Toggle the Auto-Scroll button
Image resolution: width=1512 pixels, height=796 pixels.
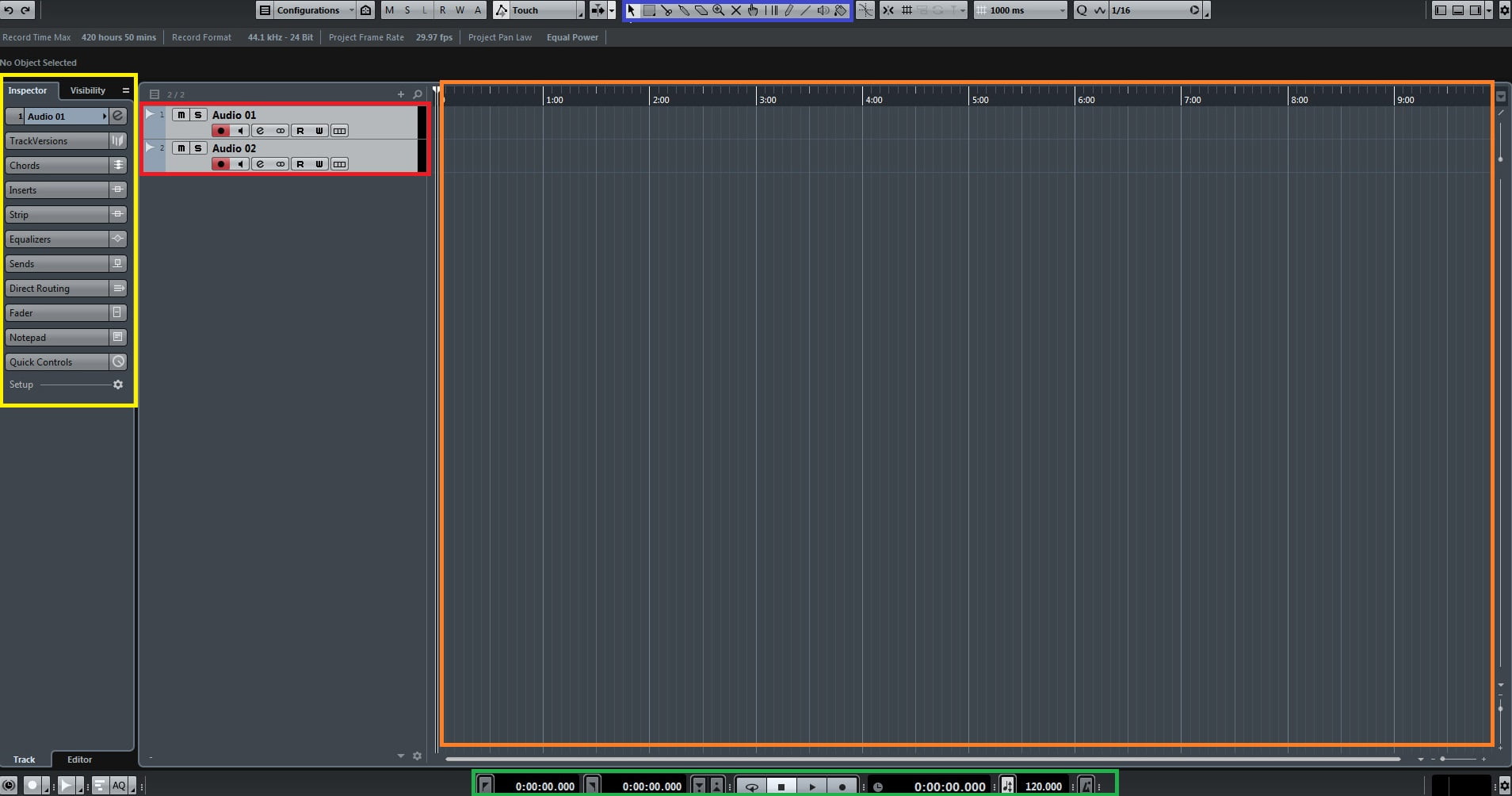[598, 10]
